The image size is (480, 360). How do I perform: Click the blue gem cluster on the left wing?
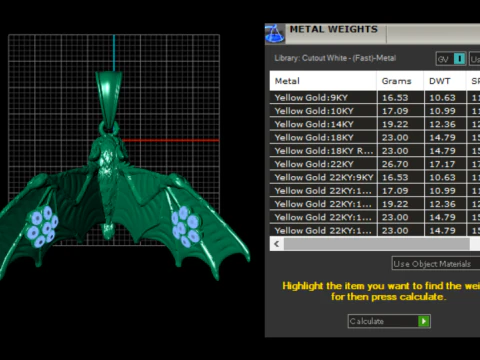click(x=42, y=227)
